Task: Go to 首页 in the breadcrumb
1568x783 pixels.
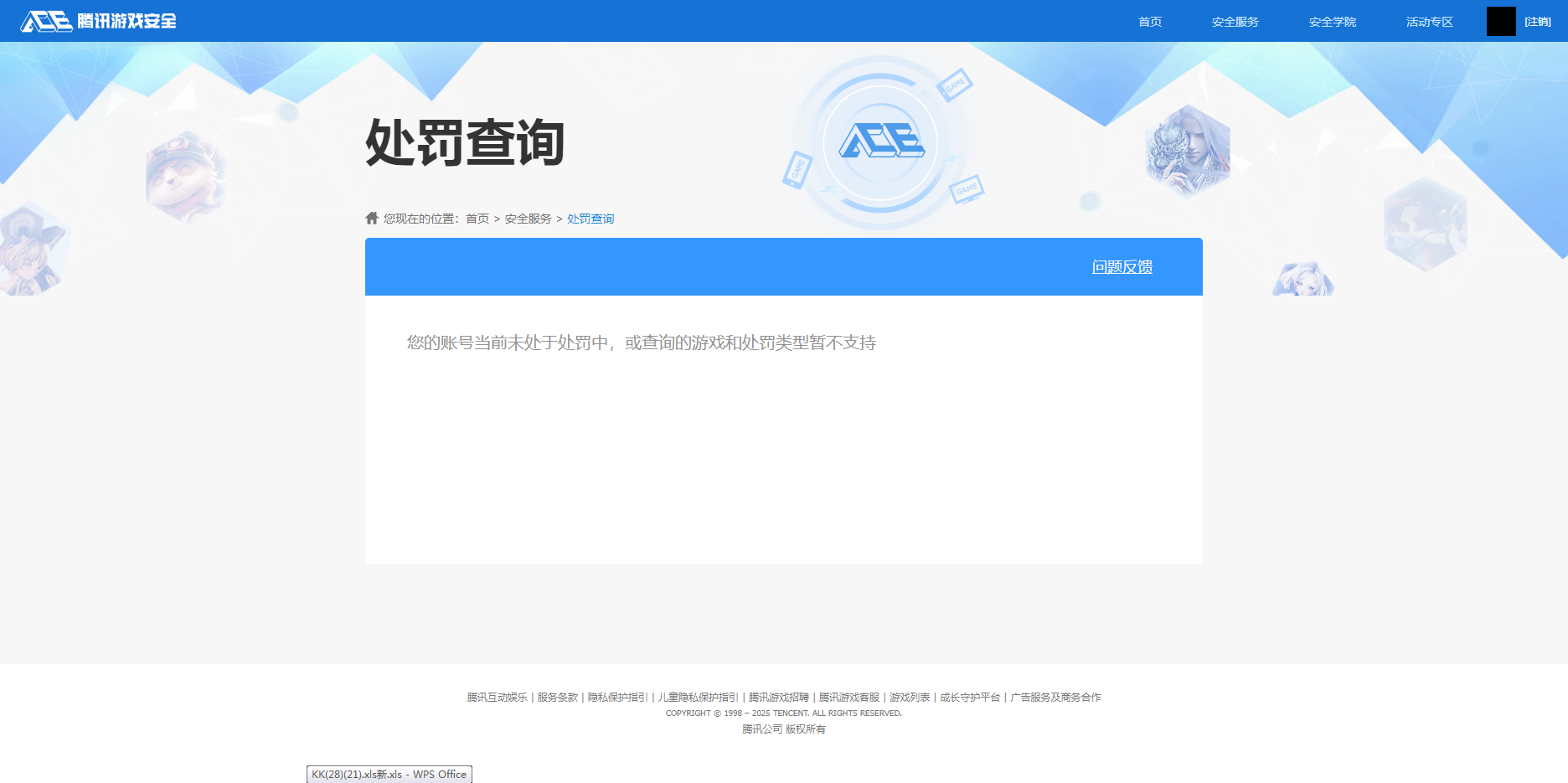Action: (477, 219)
